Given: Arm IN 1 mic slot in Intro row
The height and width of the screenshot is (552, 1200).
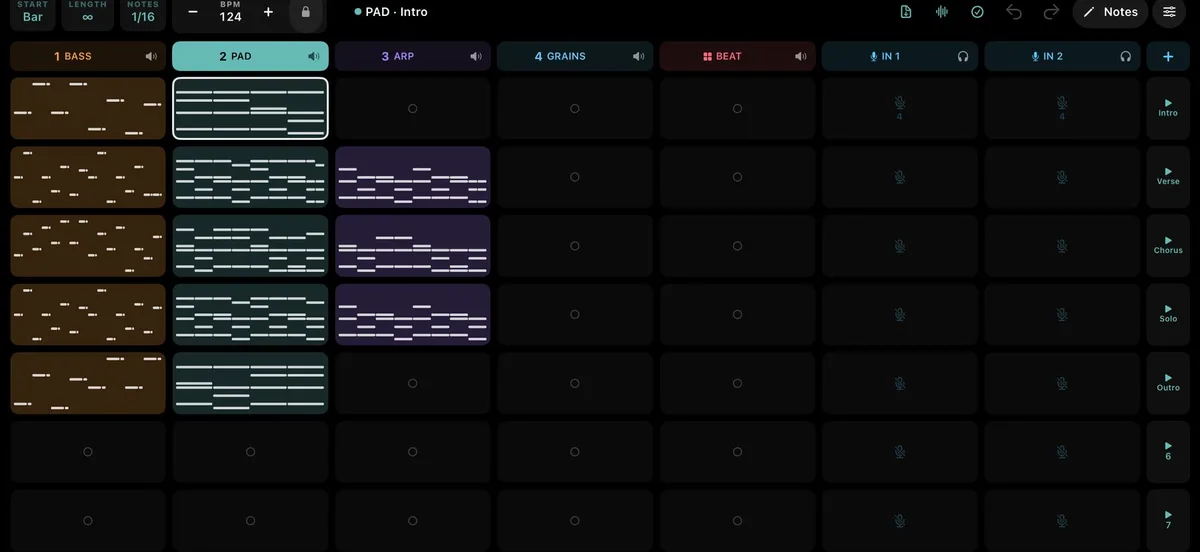Looking at the screenshot, I should (900, 108).
